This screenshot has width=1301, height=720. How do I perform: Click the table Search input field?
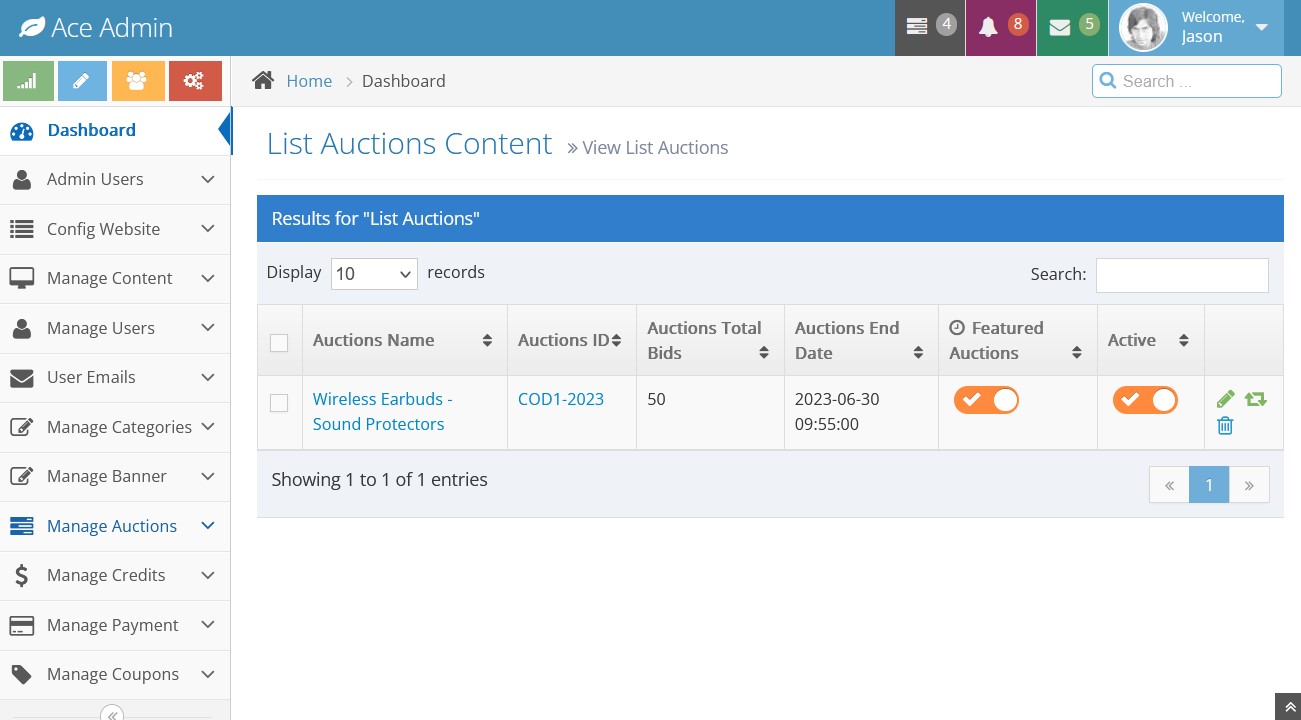[1182, 275]
